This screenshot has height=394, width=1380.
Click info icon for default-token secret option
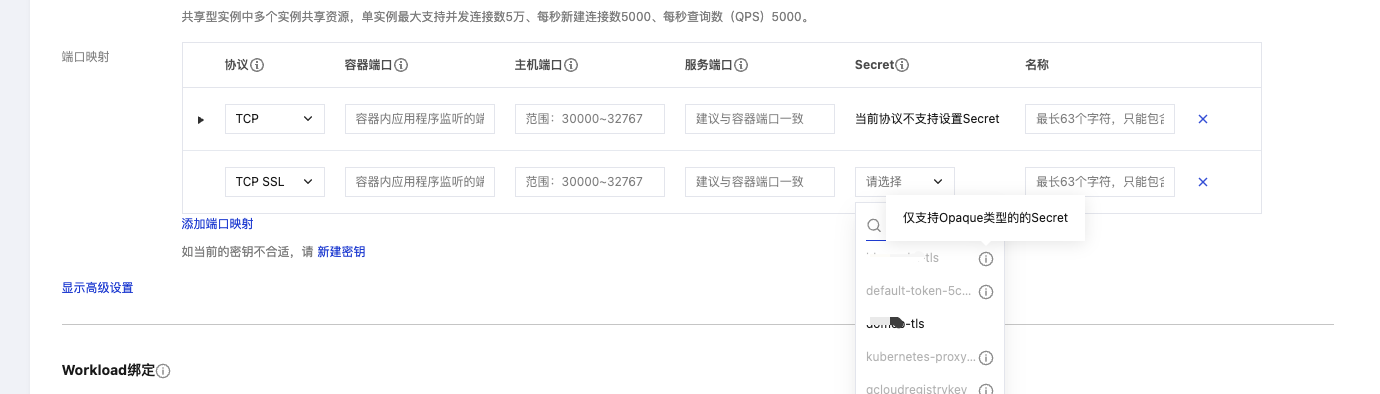985,292
